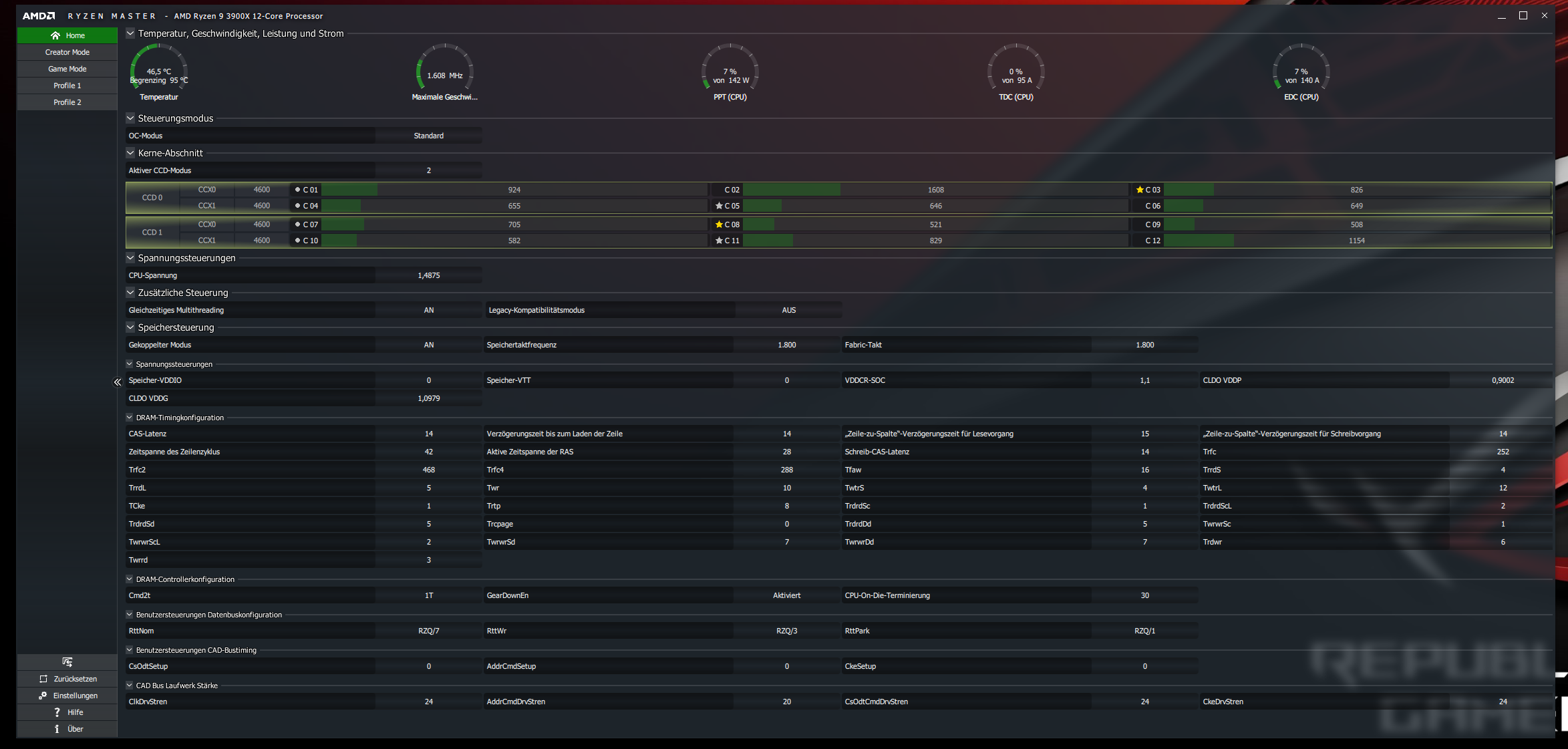Click gold star on core C 03

pyautogui.click(x=1140, y=190)
